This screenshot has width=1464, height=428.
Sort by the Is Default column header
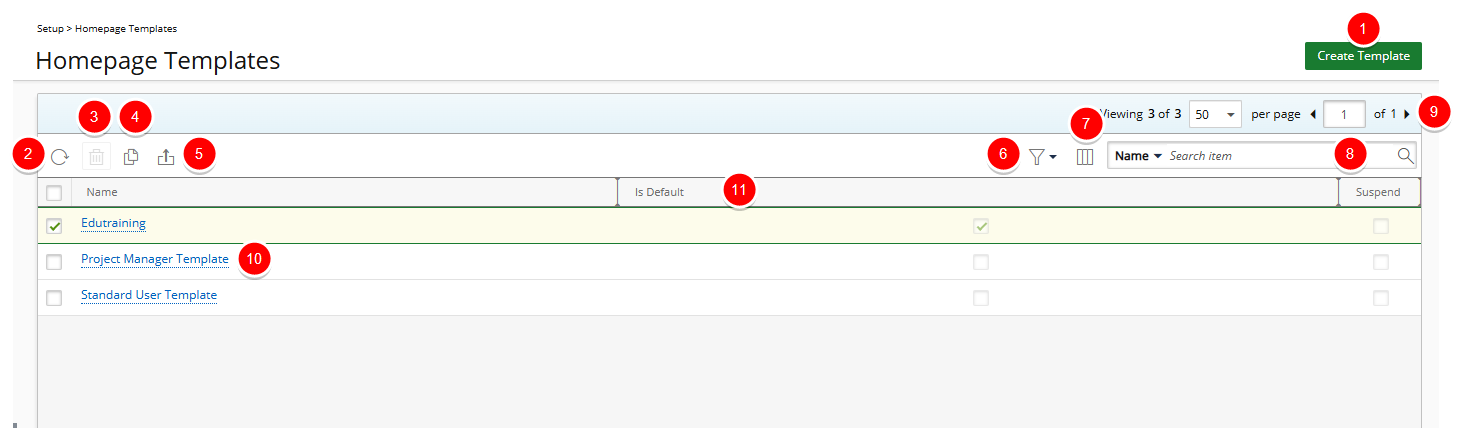[978, 192]
